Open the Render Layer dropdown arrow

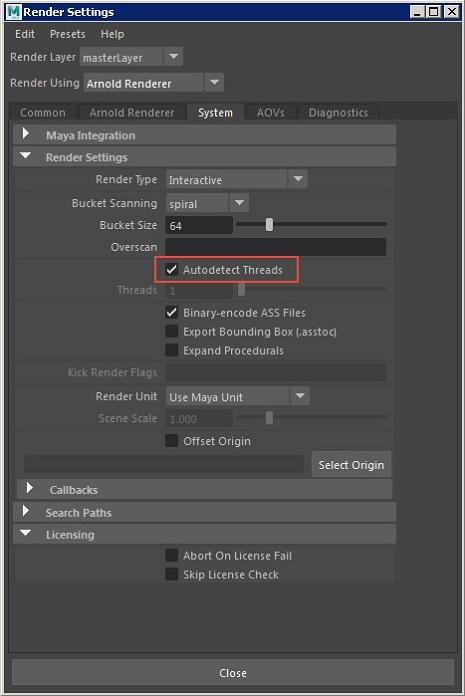pyautogui.click(x=173, y=57)
